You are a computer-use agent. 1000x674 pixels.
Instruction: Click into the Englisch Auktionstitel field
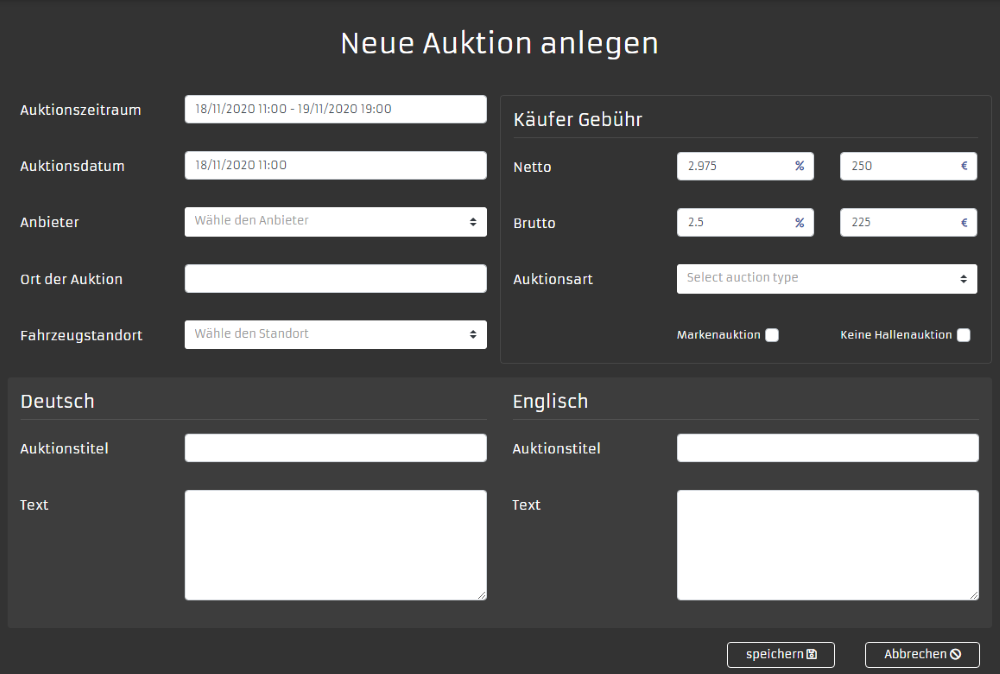coord(827,448)
